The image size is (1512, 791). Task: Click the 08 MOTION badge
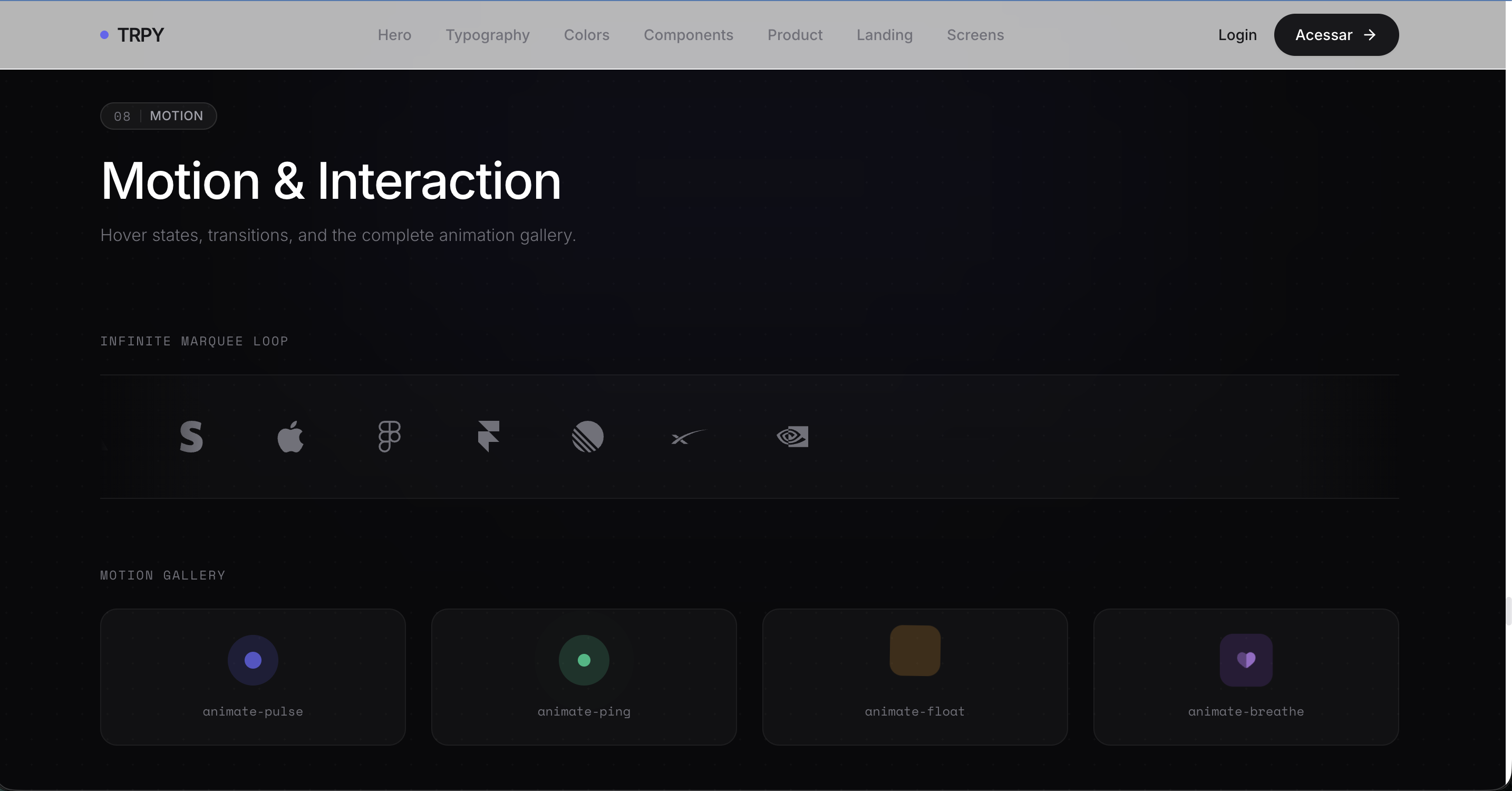click(159, 116)
